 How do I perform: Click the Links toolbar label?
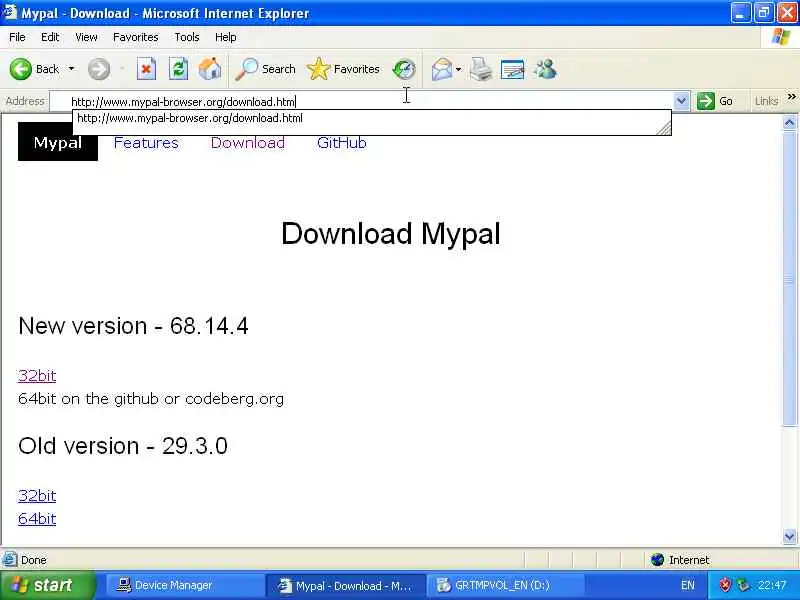[766, 101]
